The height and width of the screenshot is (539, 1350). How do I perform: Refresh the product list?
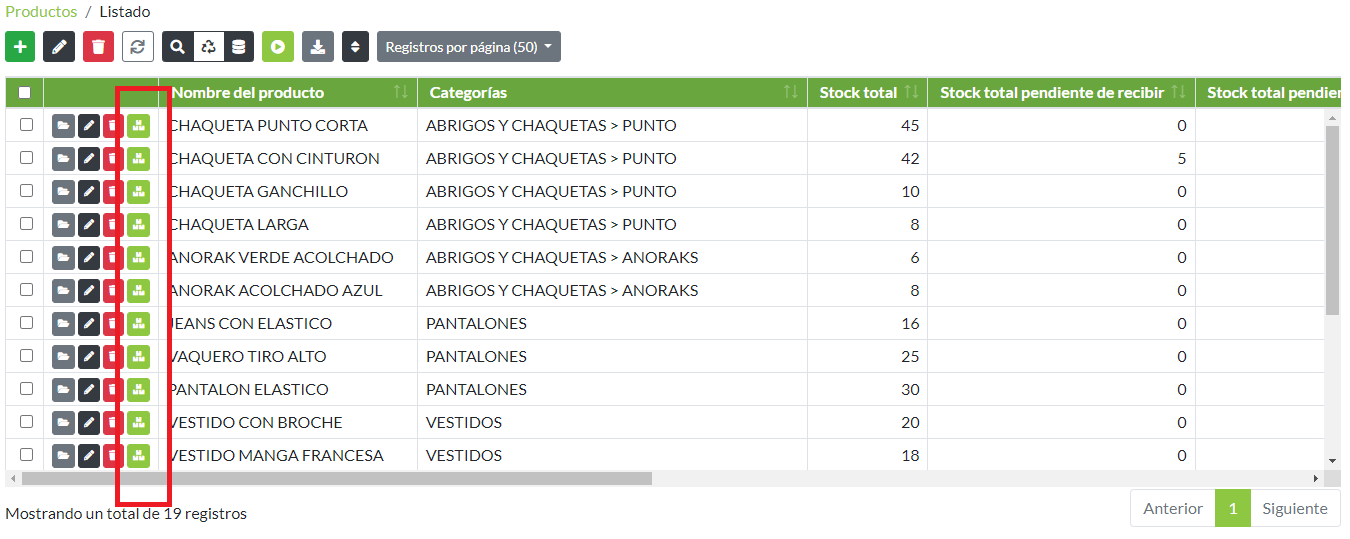click(137, 46)
